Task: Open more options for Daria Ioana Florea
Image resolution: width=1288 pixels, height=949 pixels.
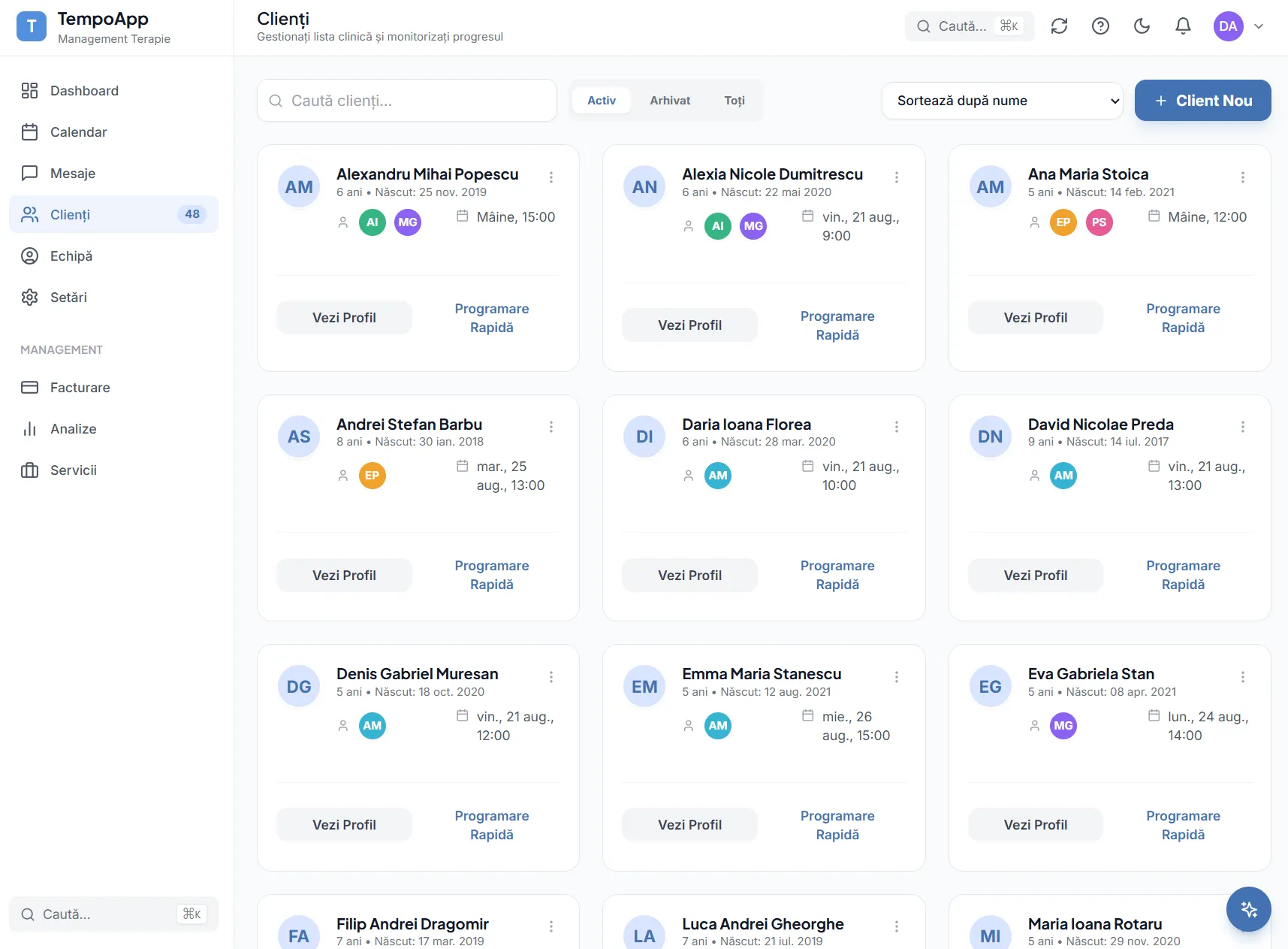Action: pos(897,427)
